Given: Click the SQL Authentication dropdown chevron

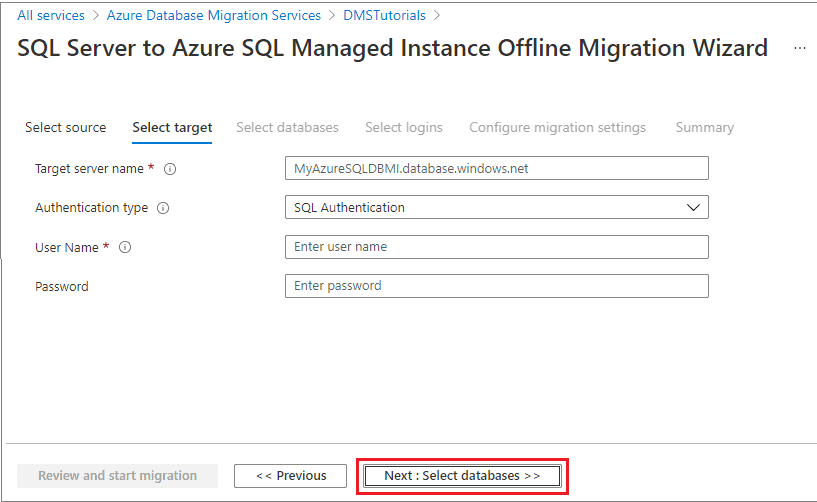Looking at the screenshot, I should coord(694,208).
